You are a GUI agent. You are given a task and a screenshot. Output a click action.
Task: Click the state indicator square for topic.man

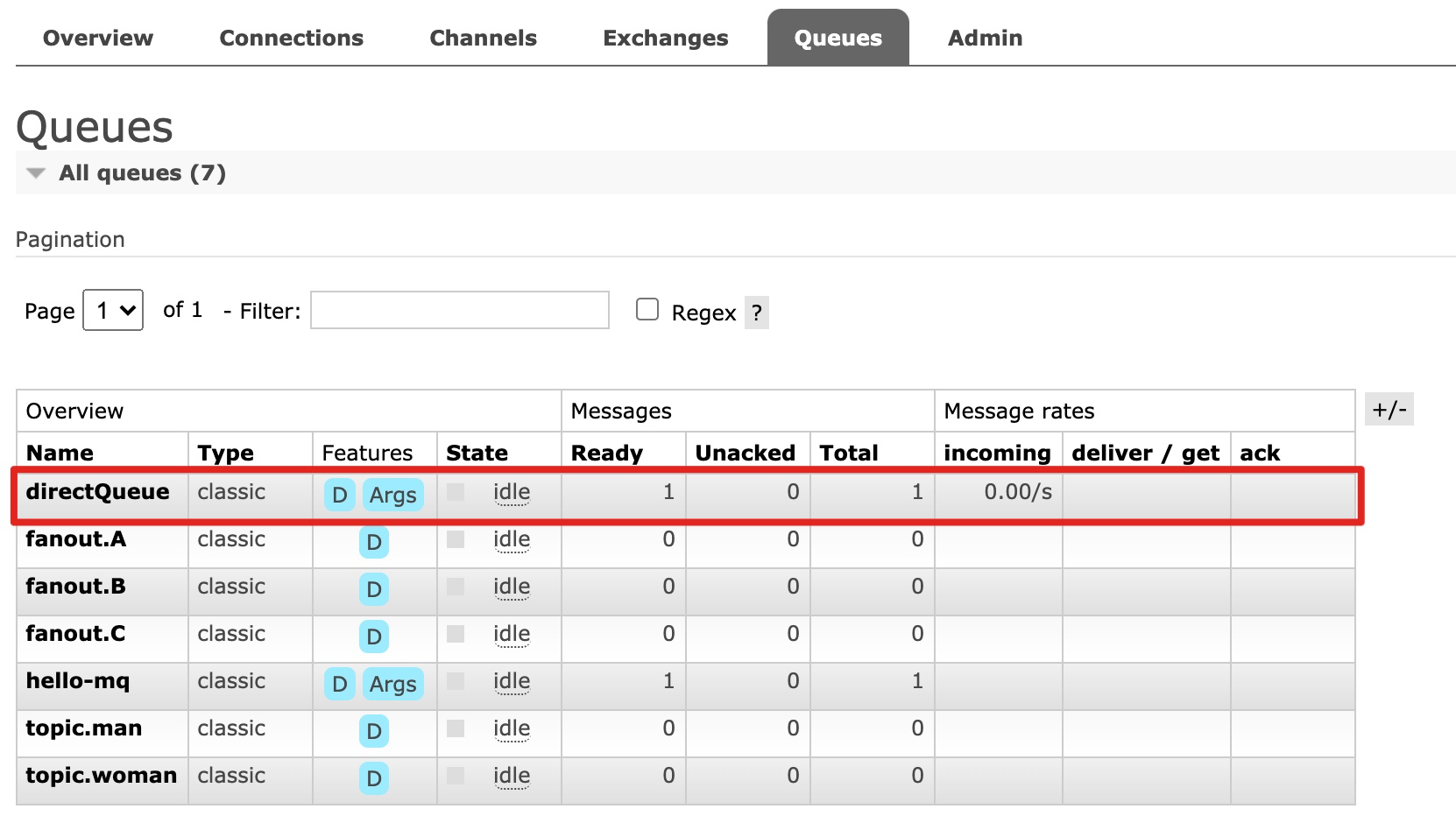[x=456, y=728]
